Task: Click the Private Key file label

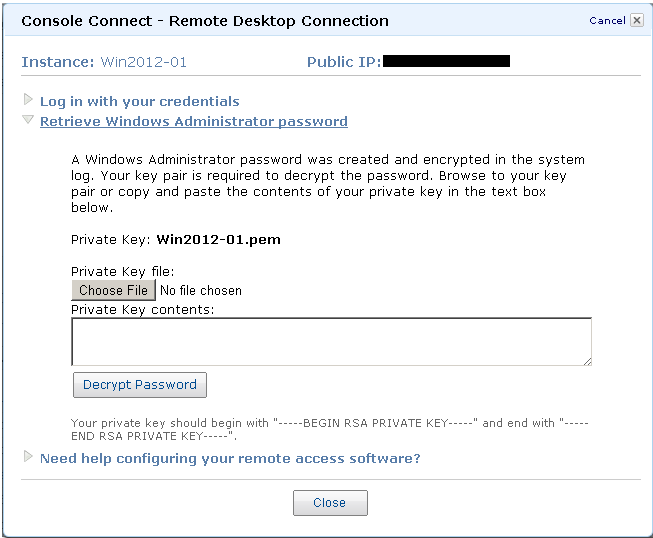Action: click(122, 271)
